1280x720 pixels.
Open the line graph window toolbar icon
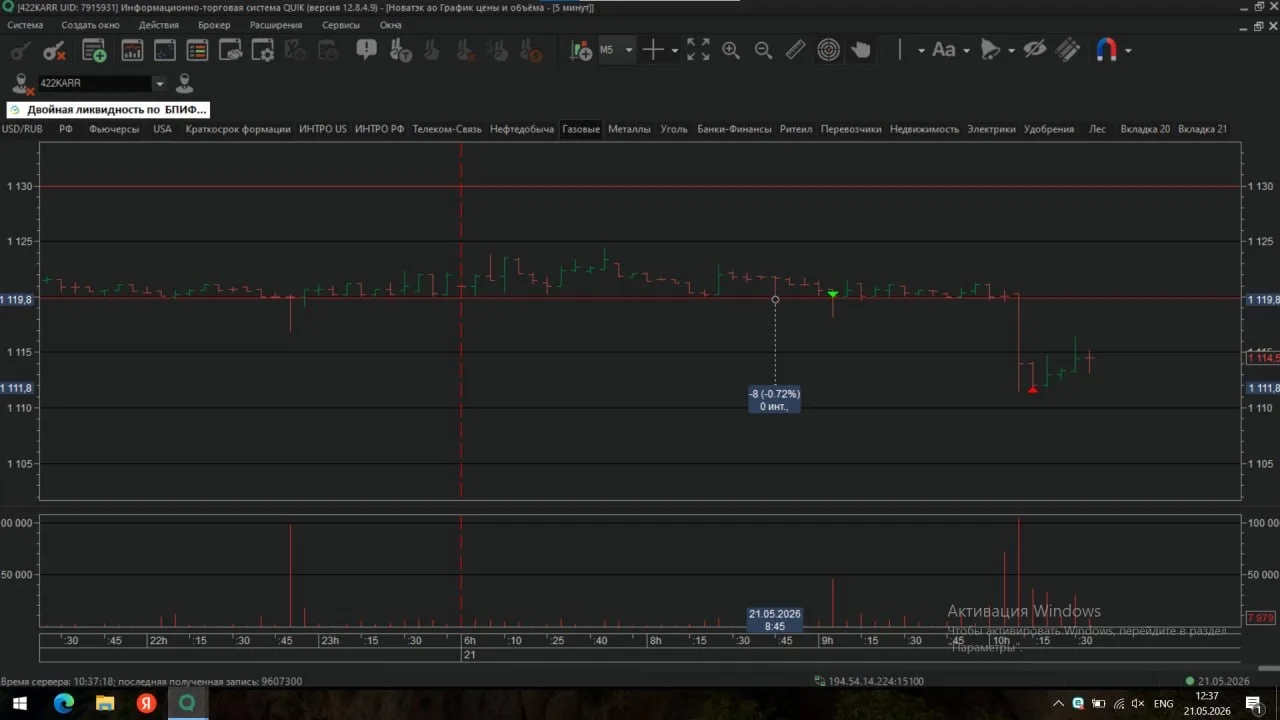pos(165,50)
